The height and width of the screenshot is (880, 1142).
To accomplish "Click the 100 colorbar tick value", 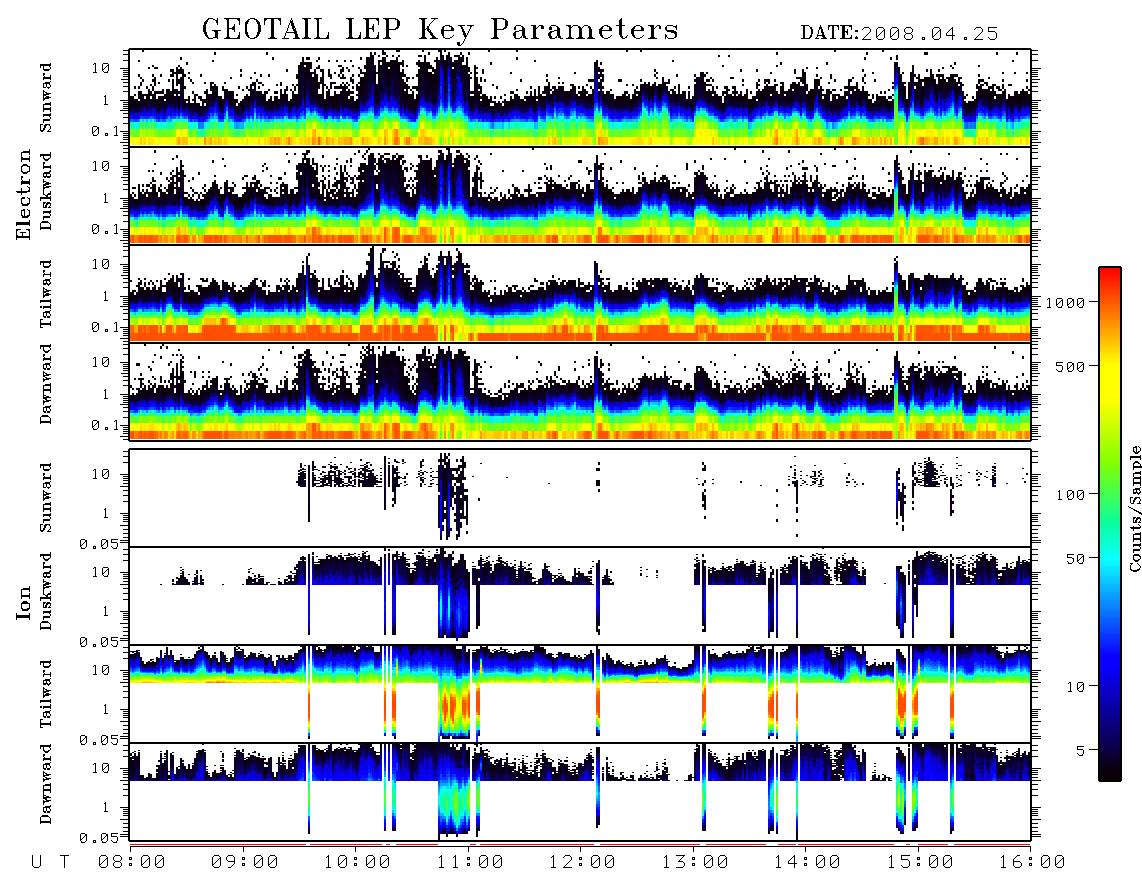I will click(1071, 495).
